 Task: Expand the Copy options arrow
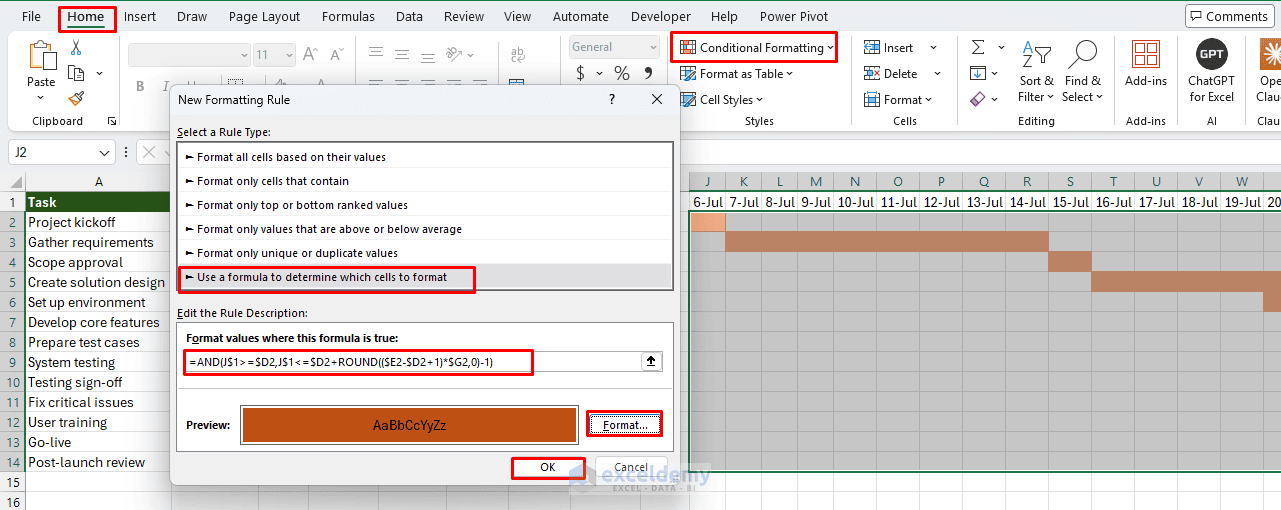click(99, 73)
